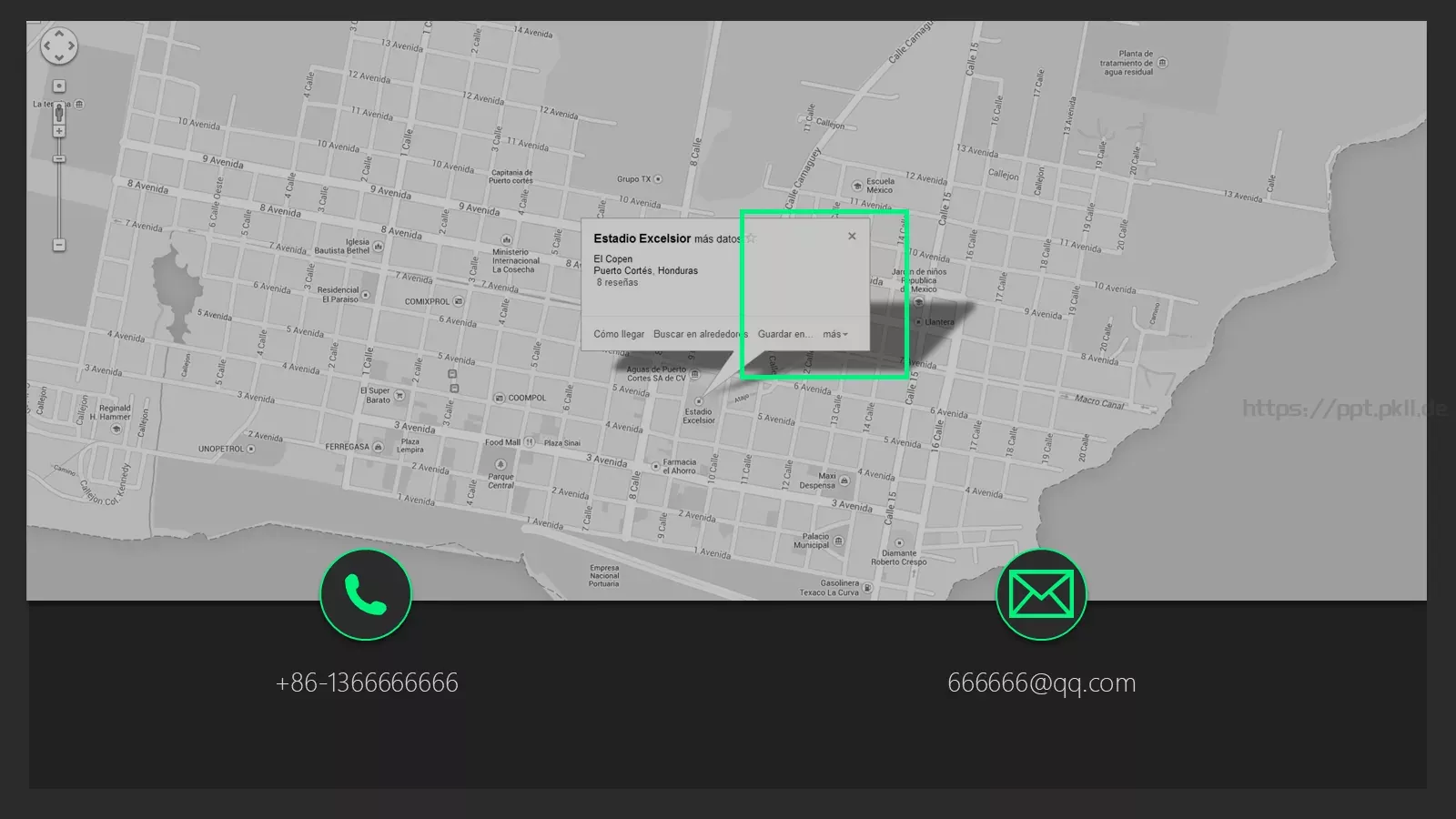
Task: Click the 'Reginald H. Hammer' marker
Action: coord(116,429)
